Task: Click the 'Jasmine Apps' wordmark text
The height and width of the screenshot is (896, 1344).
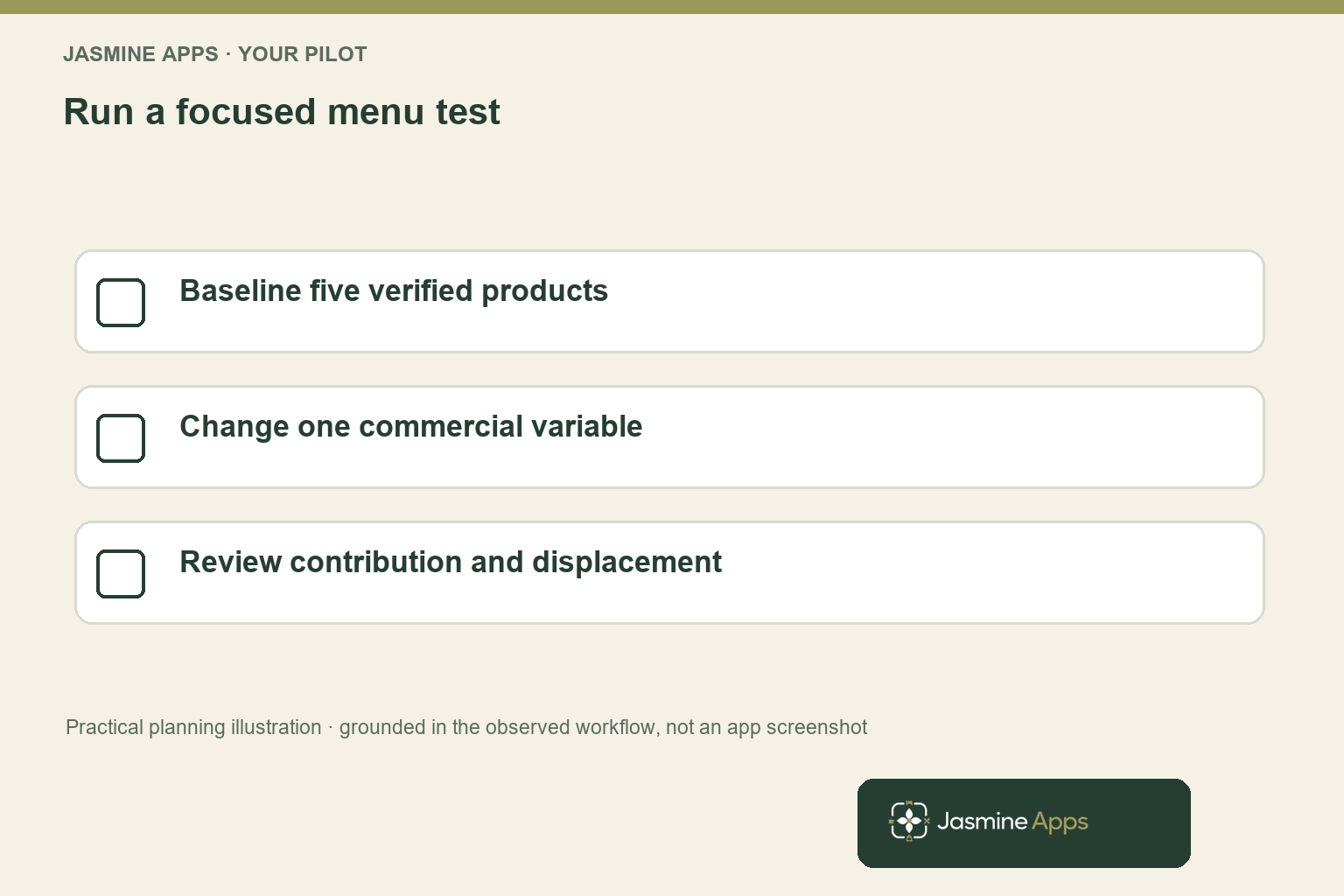Action: (x=1012, y=822)
